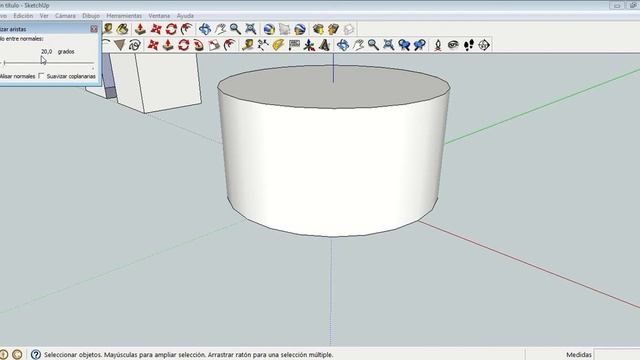Viewport: 640px width, 360px height.
Task: Click the status bar help question icon
Action: pos(36,354)
